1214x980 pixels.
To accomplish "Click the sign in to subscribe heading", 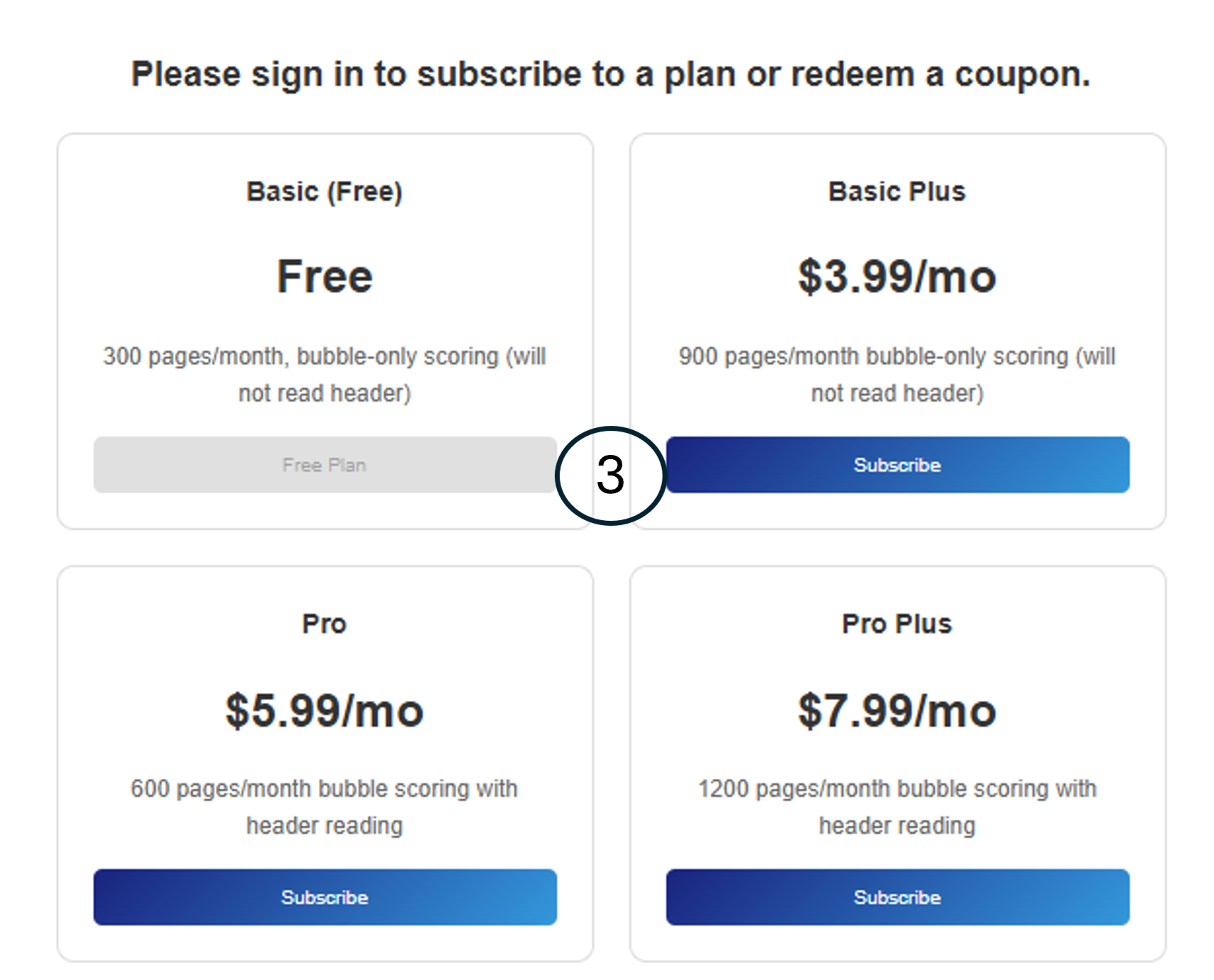I will pyautogui.click(x=609, y=73).
